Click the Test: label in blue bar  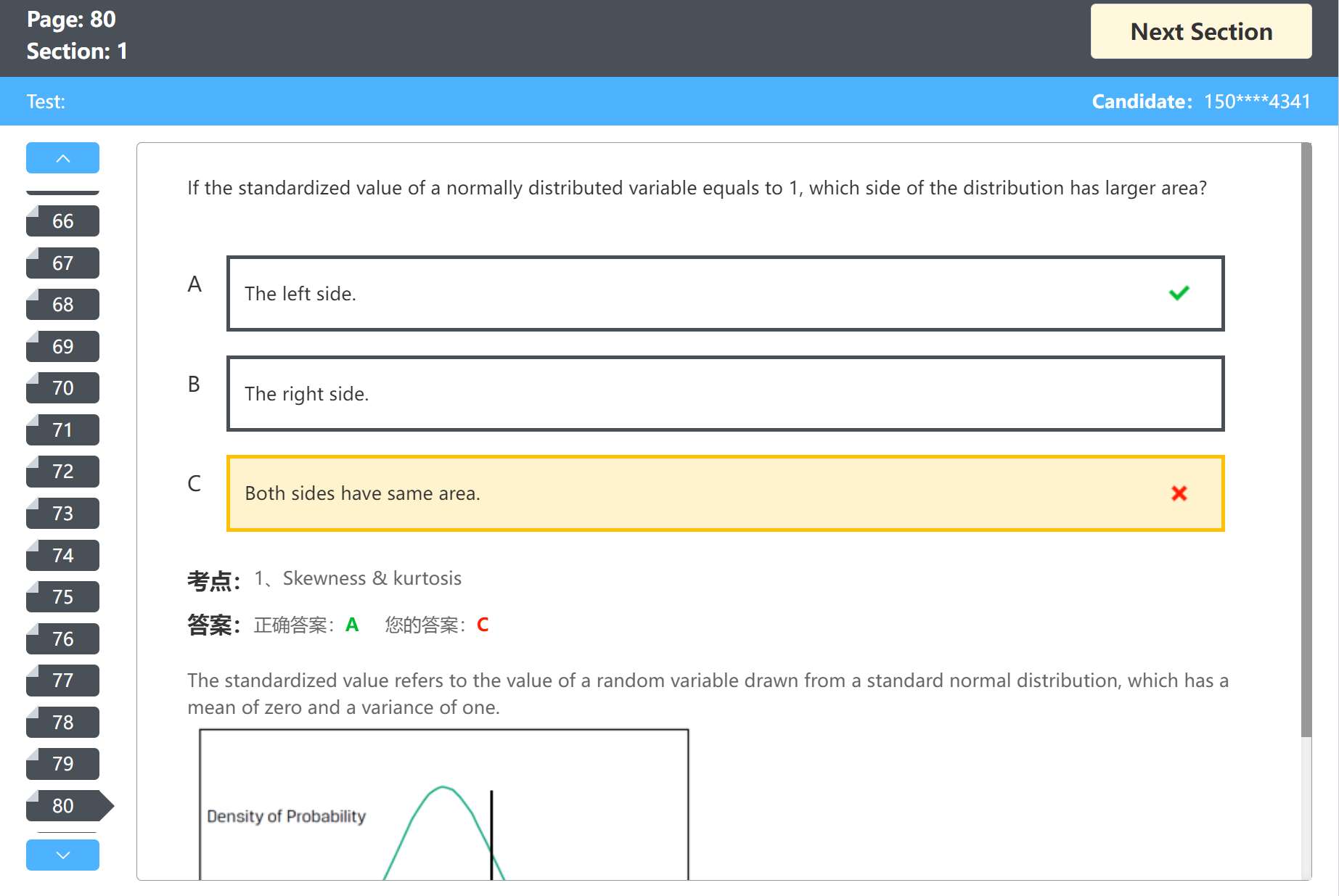pos(46,102)
